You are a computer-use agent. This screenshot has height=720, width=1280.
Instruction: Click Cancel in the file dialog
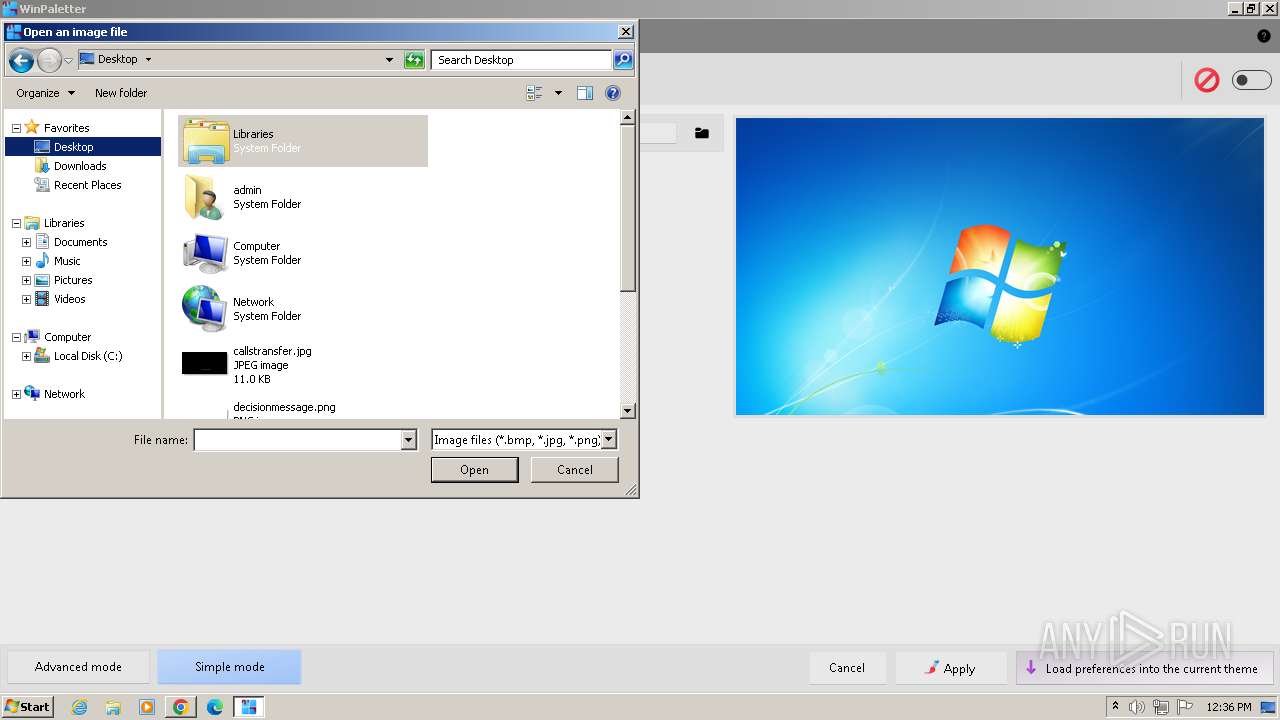pyautogui.click(x=575, y=470)
